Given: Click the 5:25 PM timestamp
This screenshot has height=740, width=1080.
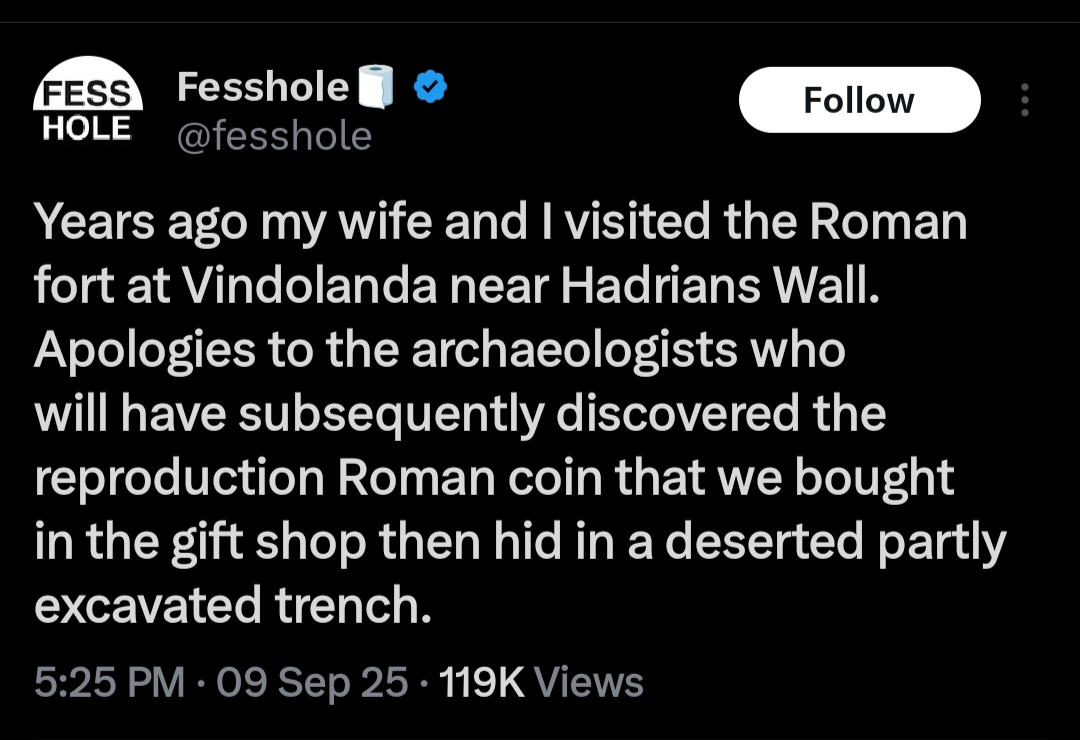Looking at the screenshot, I should point(110,682).
